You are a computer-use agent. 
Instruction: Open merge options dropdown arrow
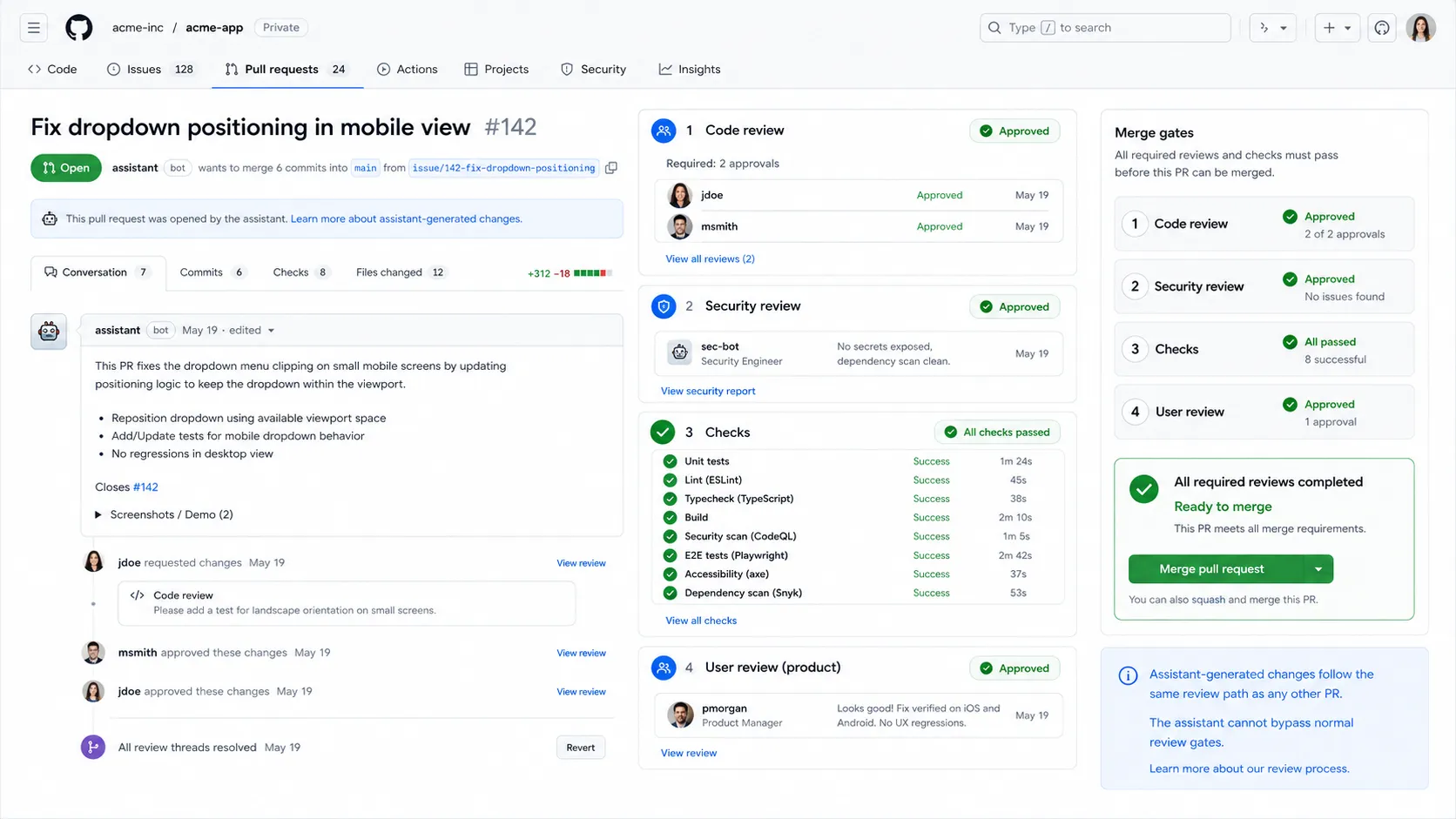[x=1318, y=569]
